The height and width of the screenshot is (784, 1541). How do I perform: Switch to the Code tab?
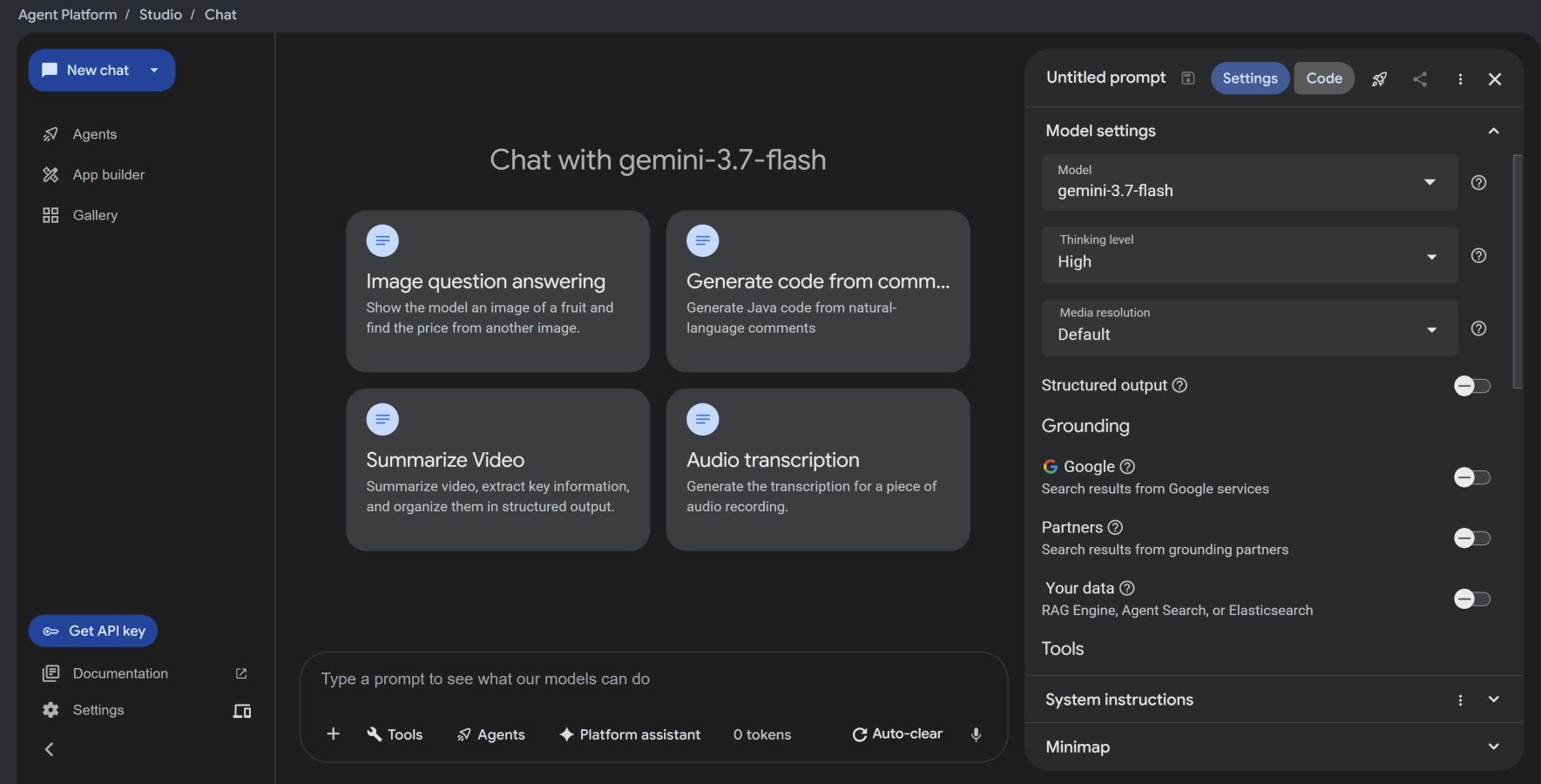tap(1324, 78)
